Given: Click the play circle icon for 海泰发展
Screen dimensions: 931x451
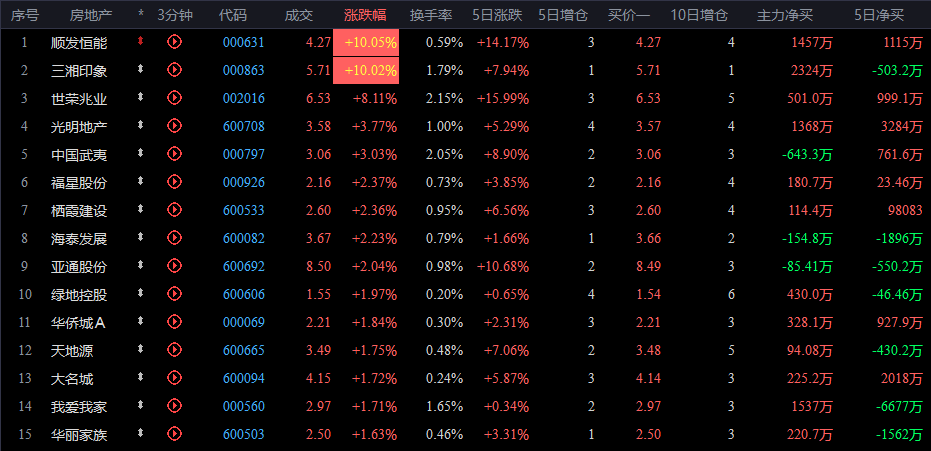Looking at the screenshot, I should pyautogui.click(x=175, y=239).
